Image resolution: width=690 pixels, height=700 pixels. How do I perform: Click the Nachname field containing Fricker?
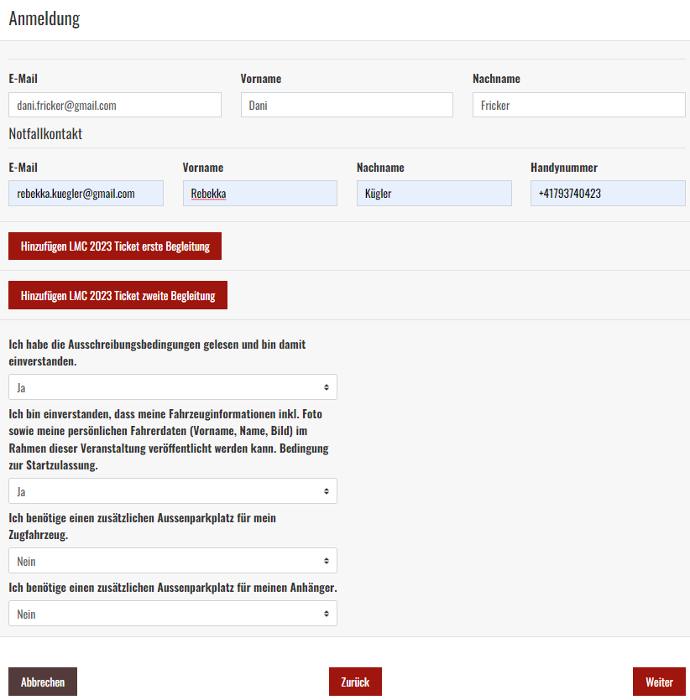tap(578, 105)
